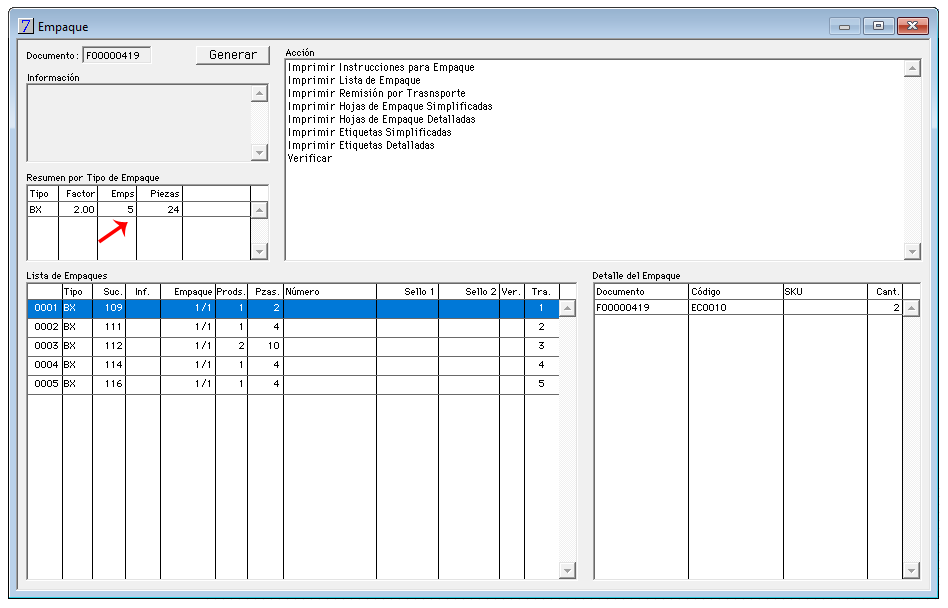Close the Empaque window
Screen dimensions: 948x608
913,26
